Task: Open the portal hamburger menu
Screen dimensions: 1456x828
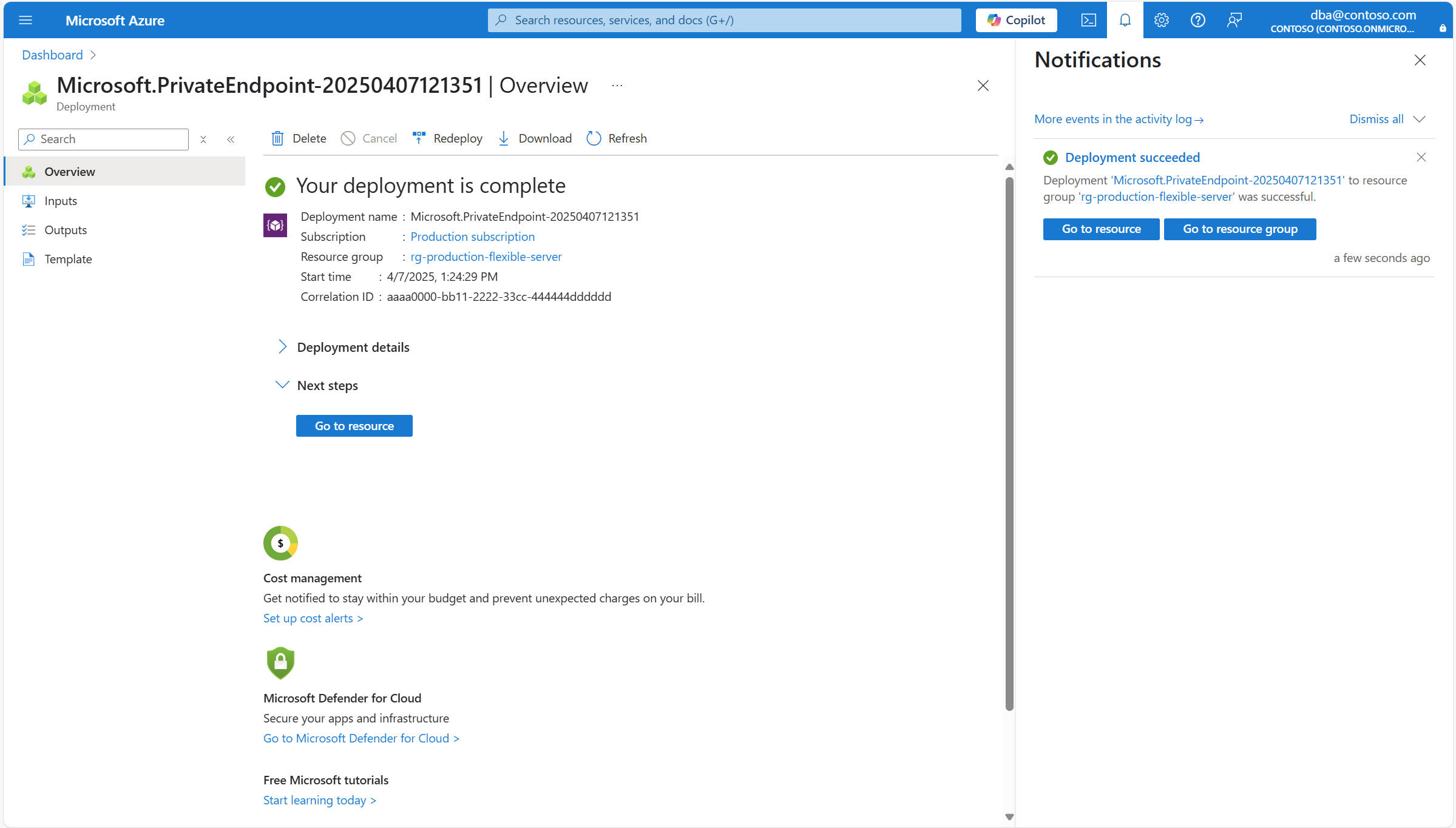Action: [x=25, y=20]
